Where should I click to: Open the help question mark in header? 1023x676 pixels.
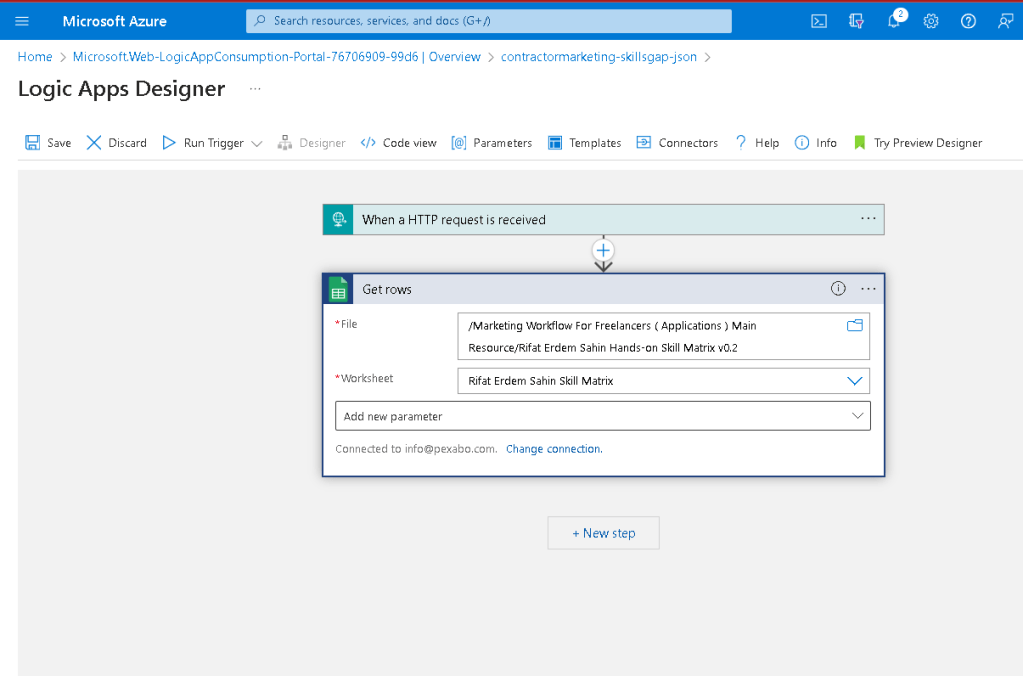click(x=968, y=21)
